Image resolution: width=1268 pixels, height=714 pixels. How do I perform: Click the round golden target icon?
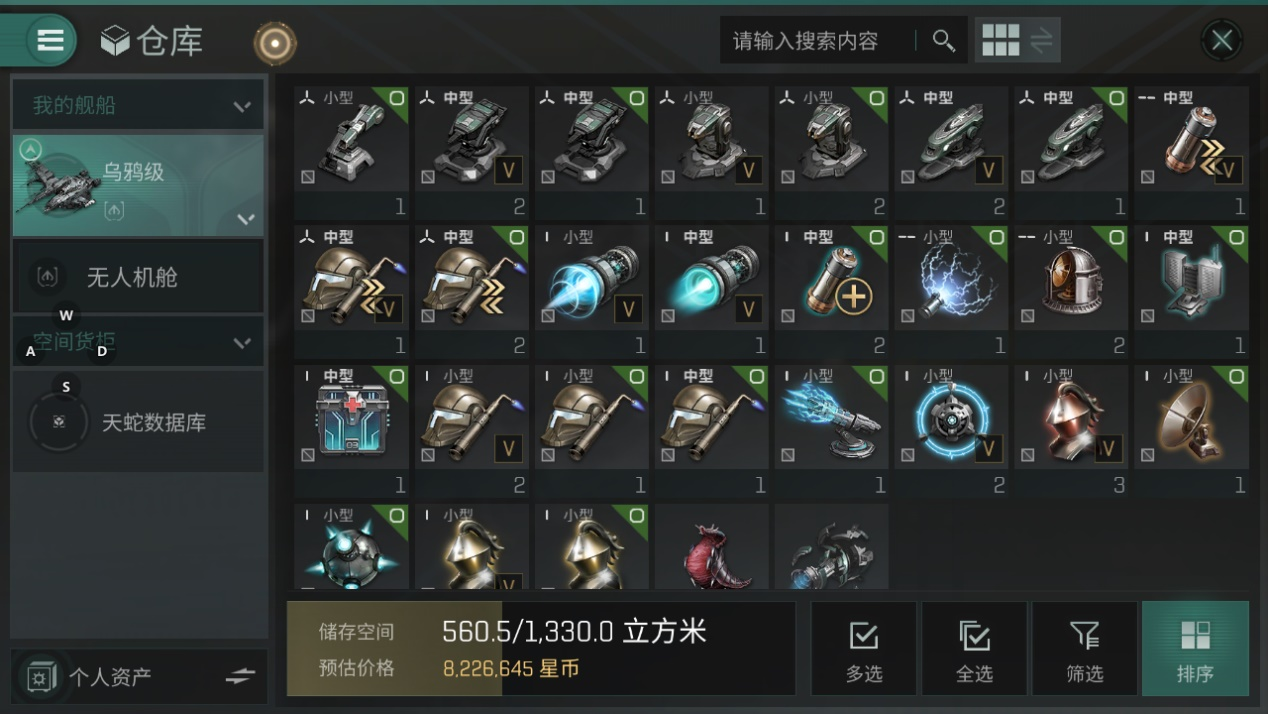(275, 42)
